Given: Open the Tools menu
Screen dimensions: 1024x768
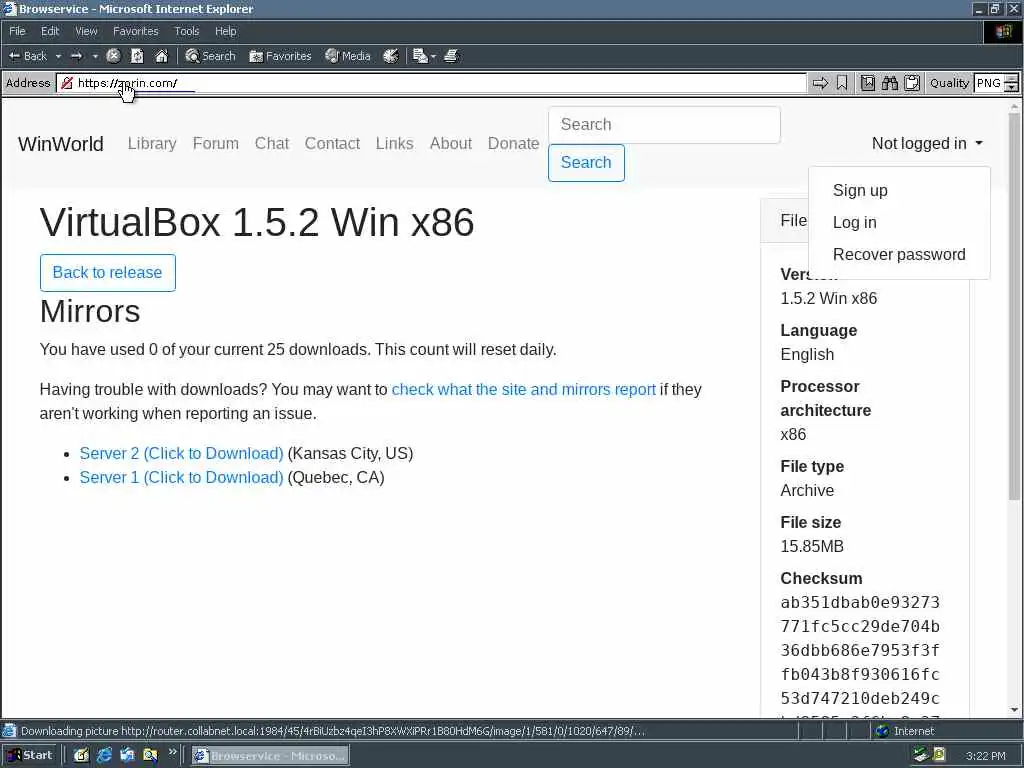Looking at the screenshot, I should click(x=186, y=31).
